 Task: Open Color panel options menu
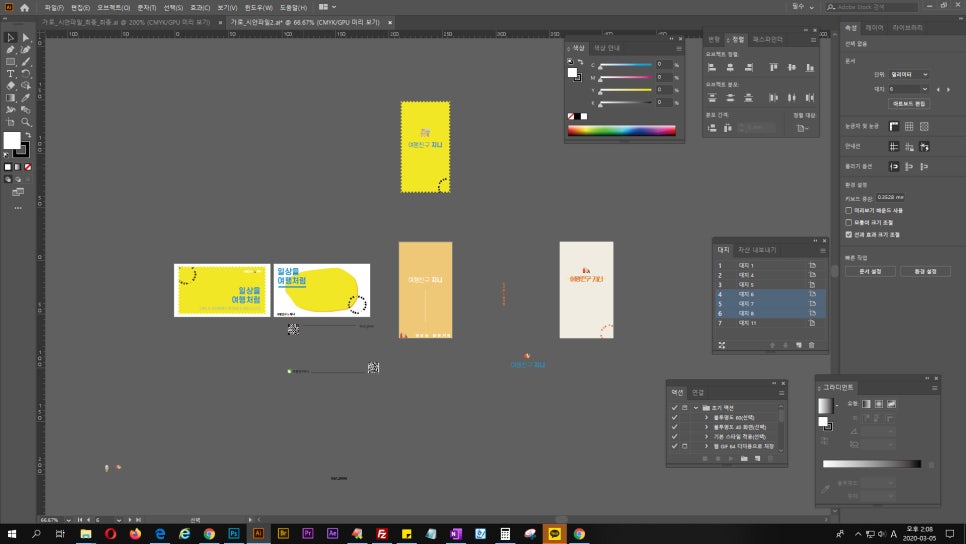[678, 49]
